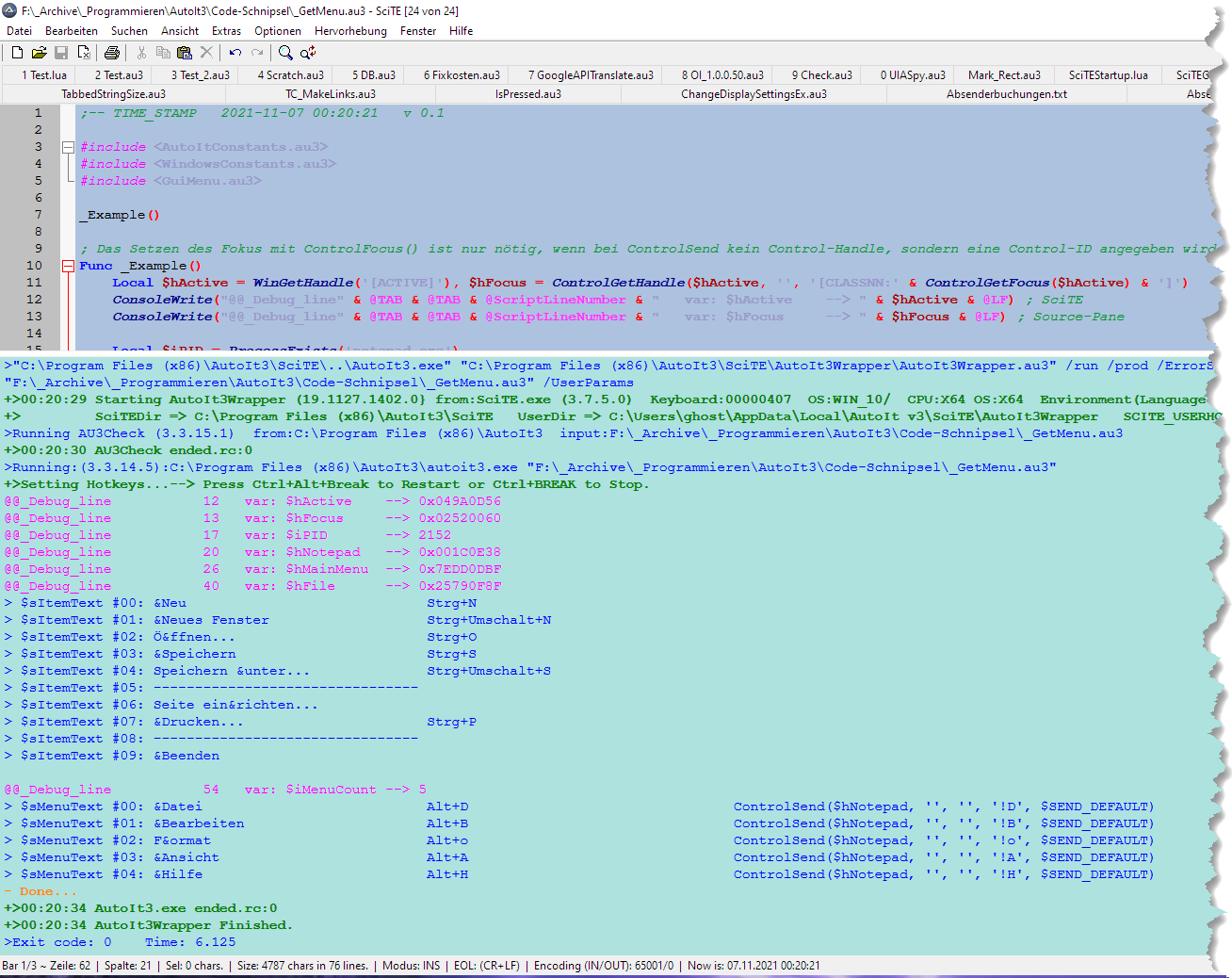Screen dimensions: 1232x978
Task: Click the Undo arrow icon
Action: coord(235,53)
